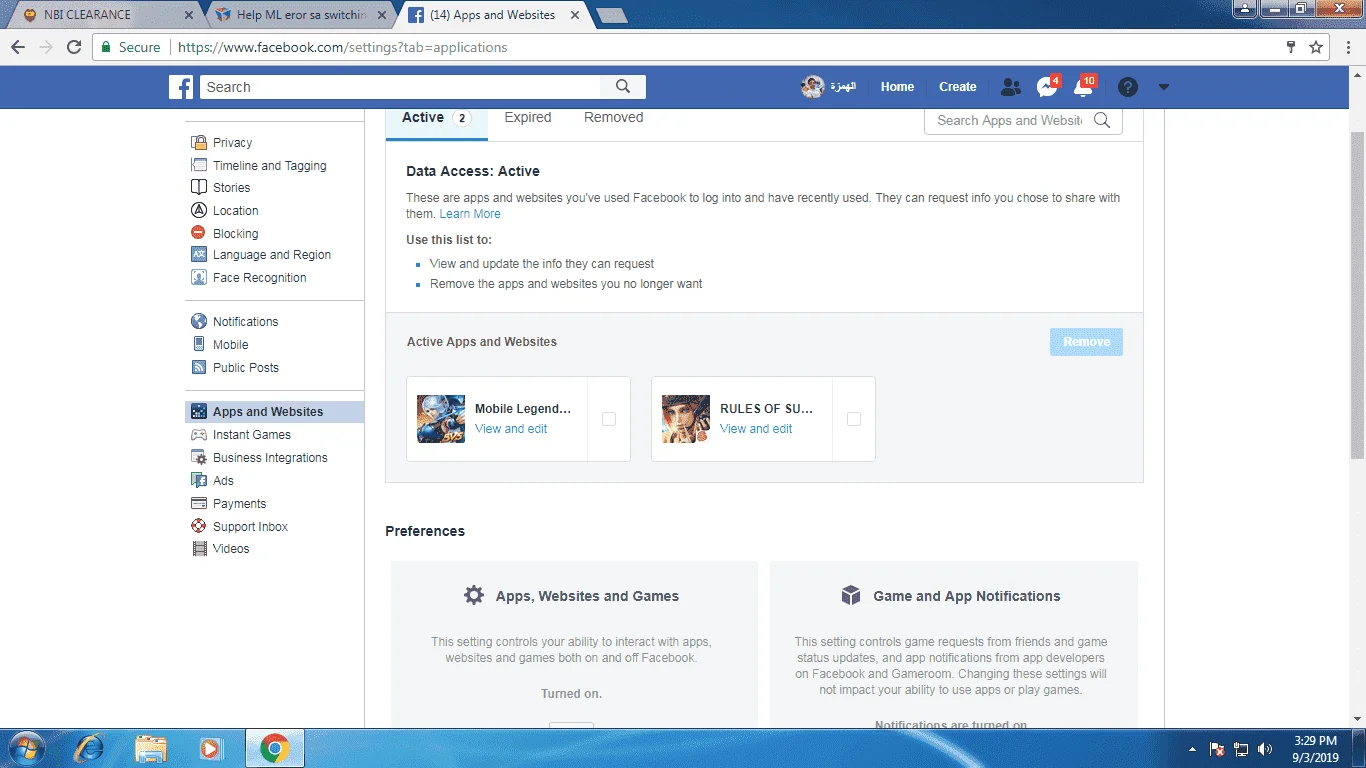Click View and edit under RULES OF SURVIVAL
This screenshot has height=768, width=1366.
click(756, 429)
